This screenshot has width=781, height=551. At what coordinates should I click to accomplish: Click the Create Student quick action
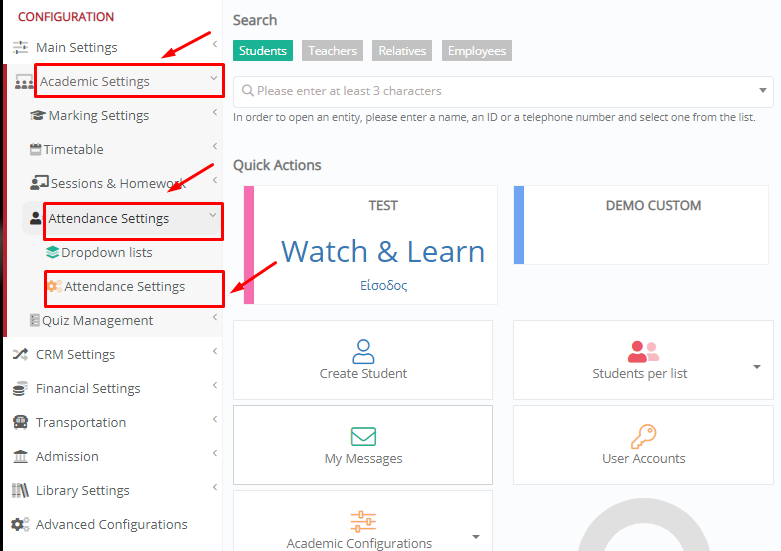click(363, 360)
